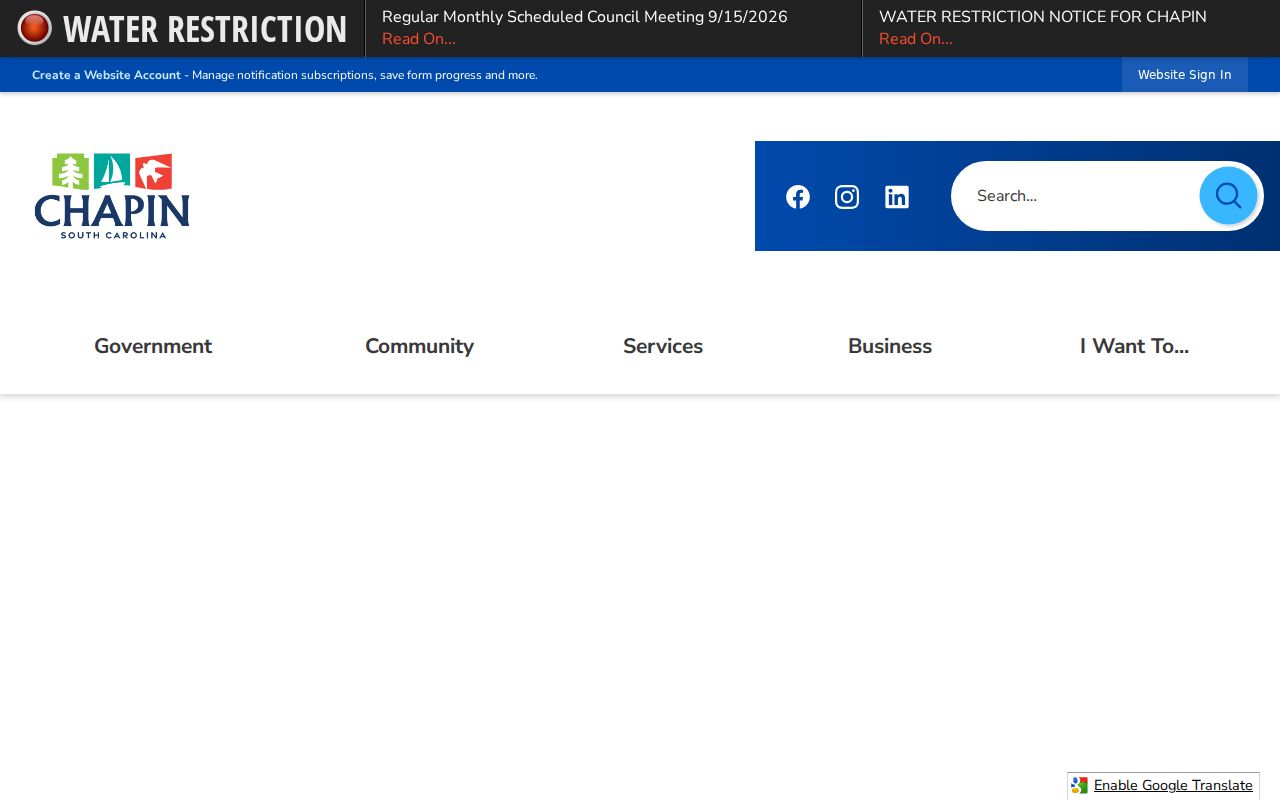1280x800 pixels.
Task: Read On for Water Restriction Notice
Action: 915,39
